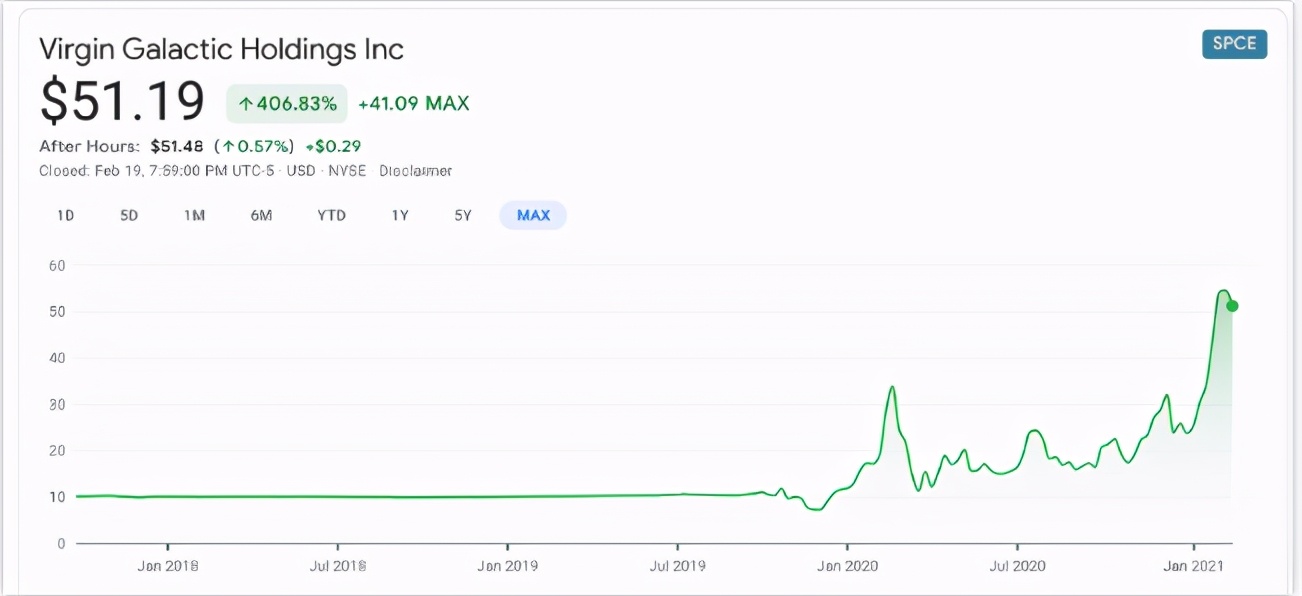Click the 20 y-axis label
Image resolution: width=1302 pixels, height=596 pixels.
click(57, 451)
